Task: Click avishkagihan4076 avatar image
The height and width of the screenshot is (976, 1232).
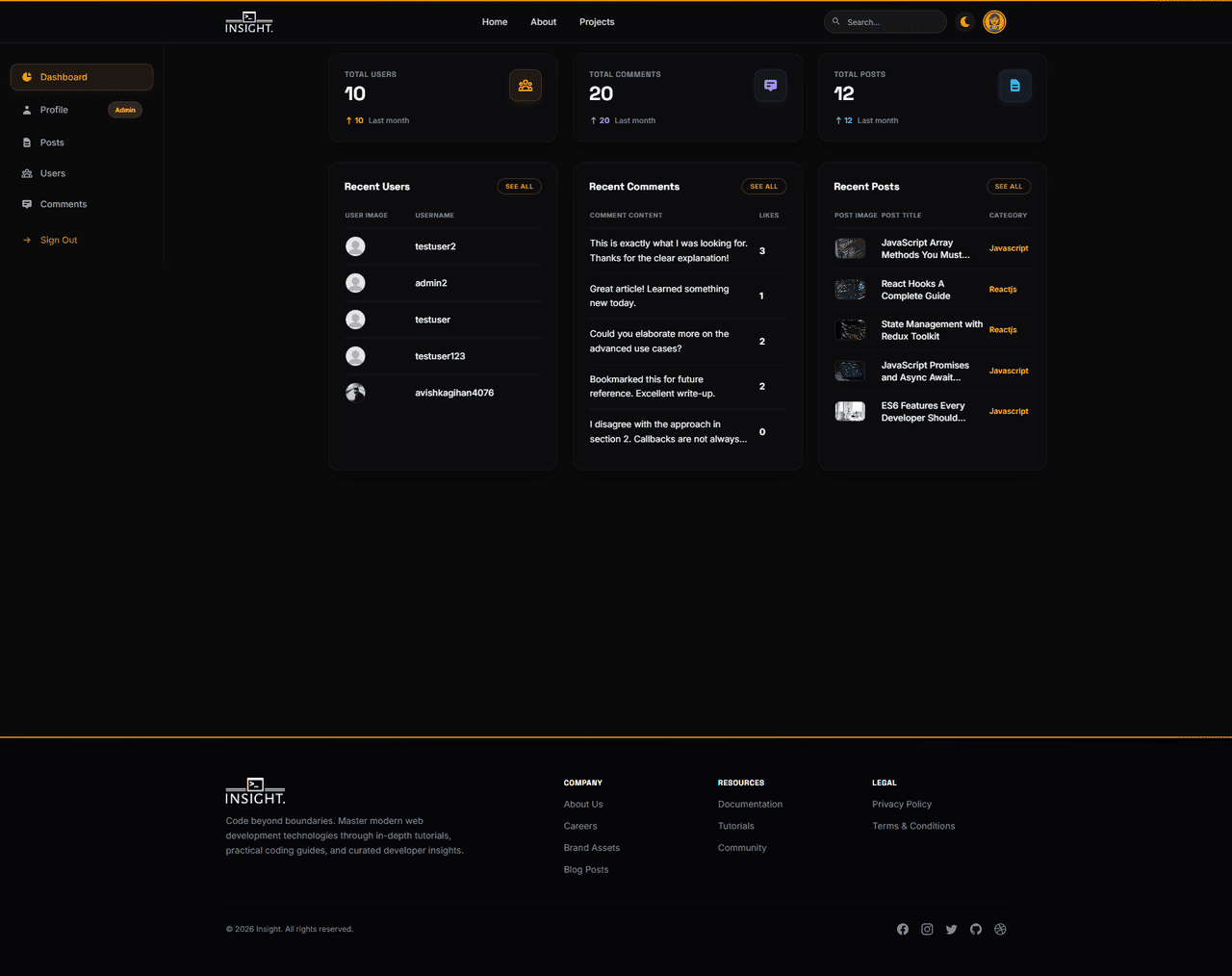Action: pos(355,393)
